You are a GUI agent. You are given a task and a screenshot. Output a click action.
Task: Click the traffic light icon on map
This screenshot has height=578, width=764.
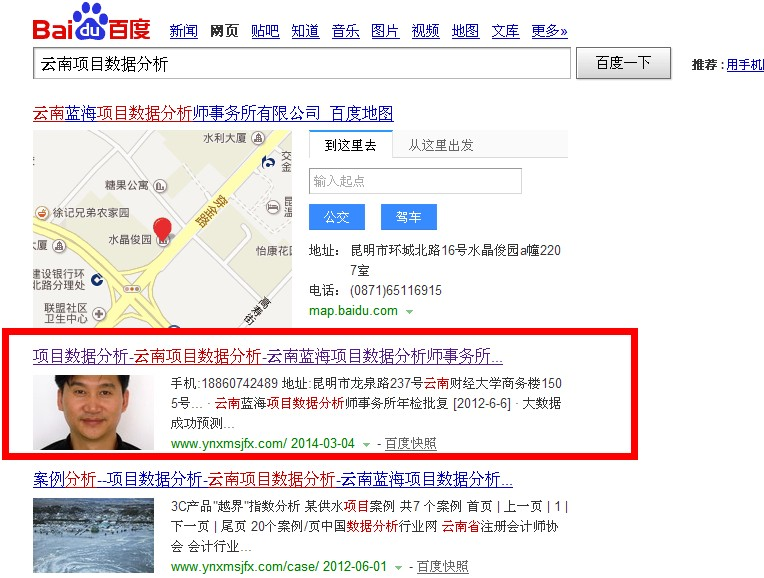coord(132,289)
